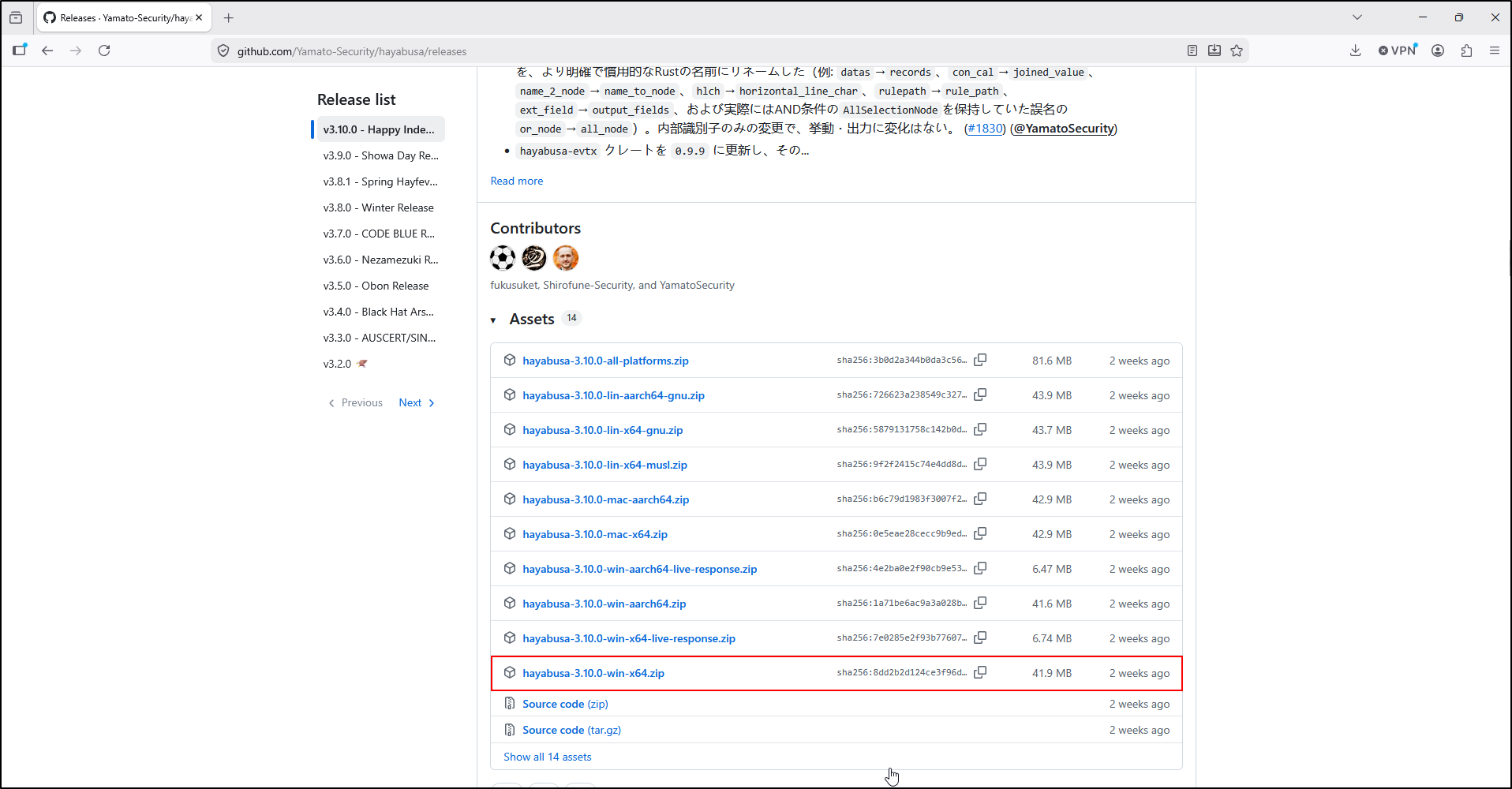Copy sha256 hash for lin-x64-gnu.zip

coord(980,429)
